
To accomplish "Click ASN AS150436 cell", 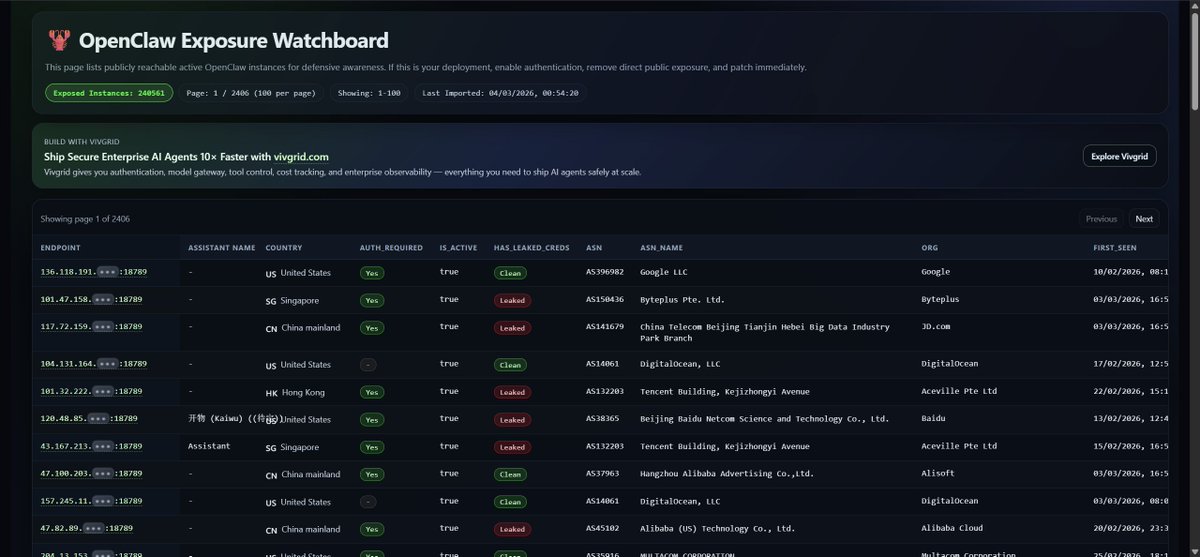I will click(605, 299).
